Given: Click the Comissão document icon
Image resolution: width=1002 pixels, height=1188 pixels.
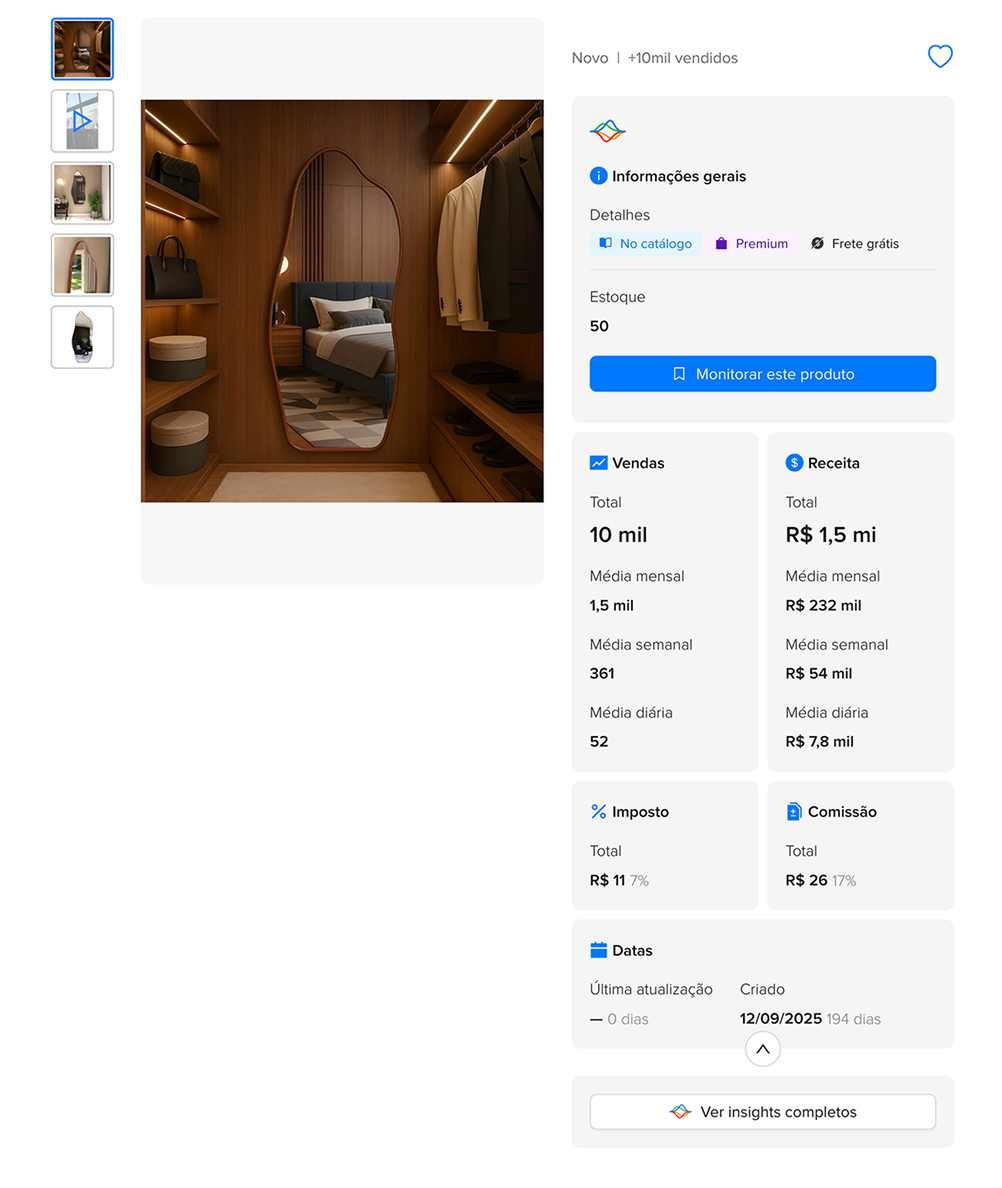Looking at the screenshot, I should (795, 812).
